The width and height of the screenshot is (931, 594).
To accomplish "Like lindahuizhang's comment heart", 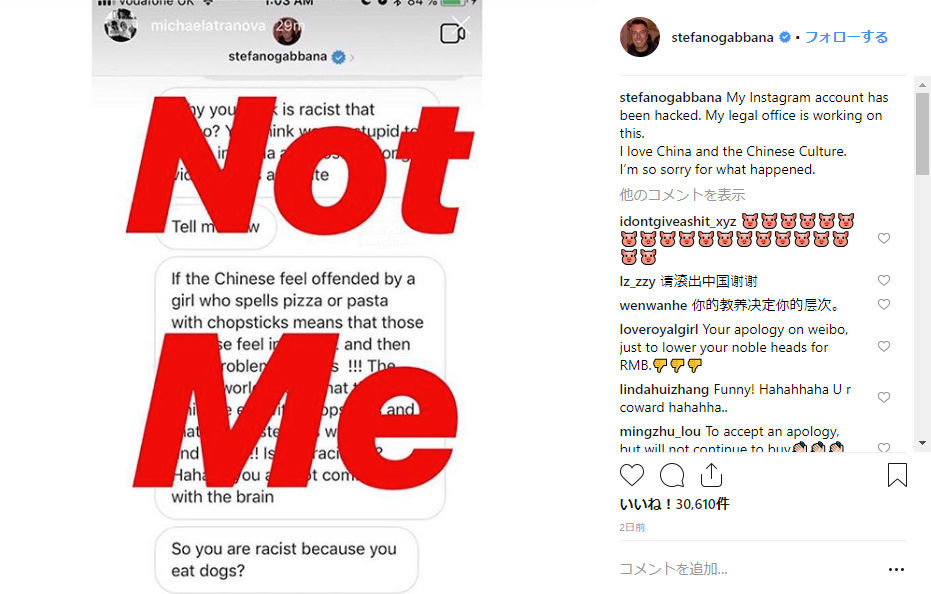I will click(884, 397).
